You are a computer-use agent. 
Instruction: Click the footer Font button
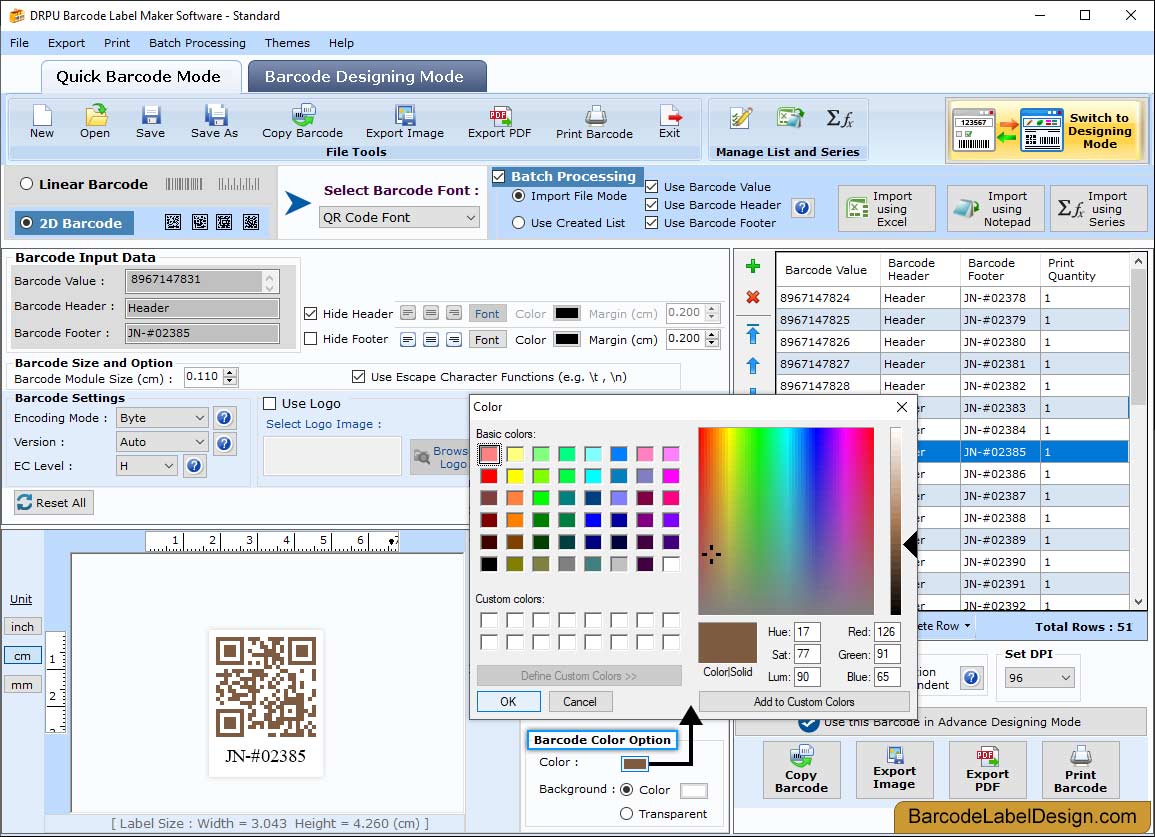tap(487, 340)
